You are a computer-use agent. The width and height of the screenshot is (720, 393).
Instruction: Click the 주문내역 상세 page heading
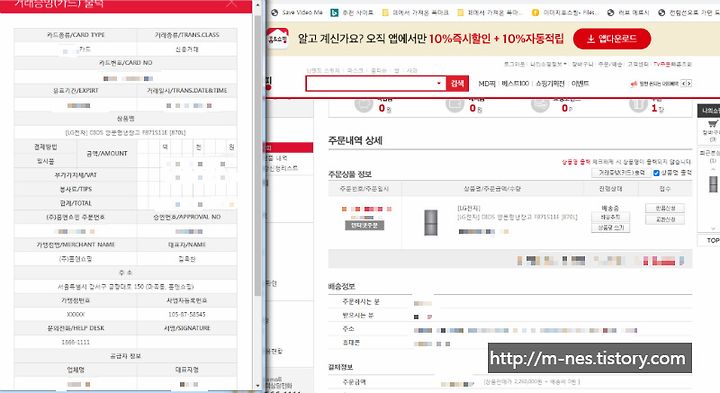pos(355,140)
